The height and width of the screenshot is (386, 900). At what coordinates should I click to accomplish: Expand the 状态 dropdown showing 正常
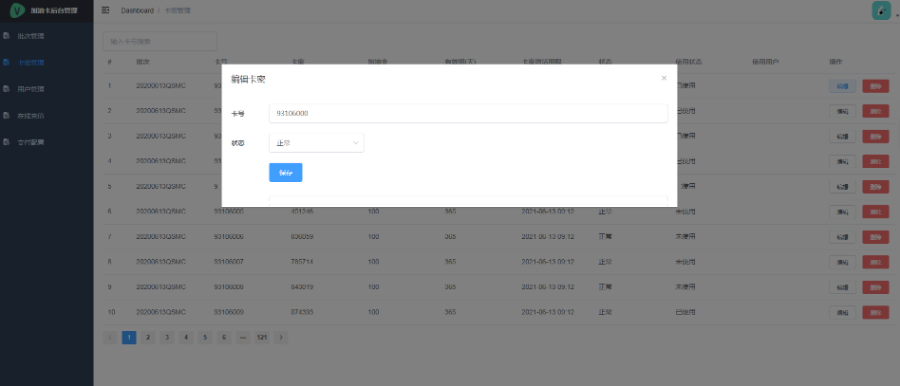tap(316, 143)
